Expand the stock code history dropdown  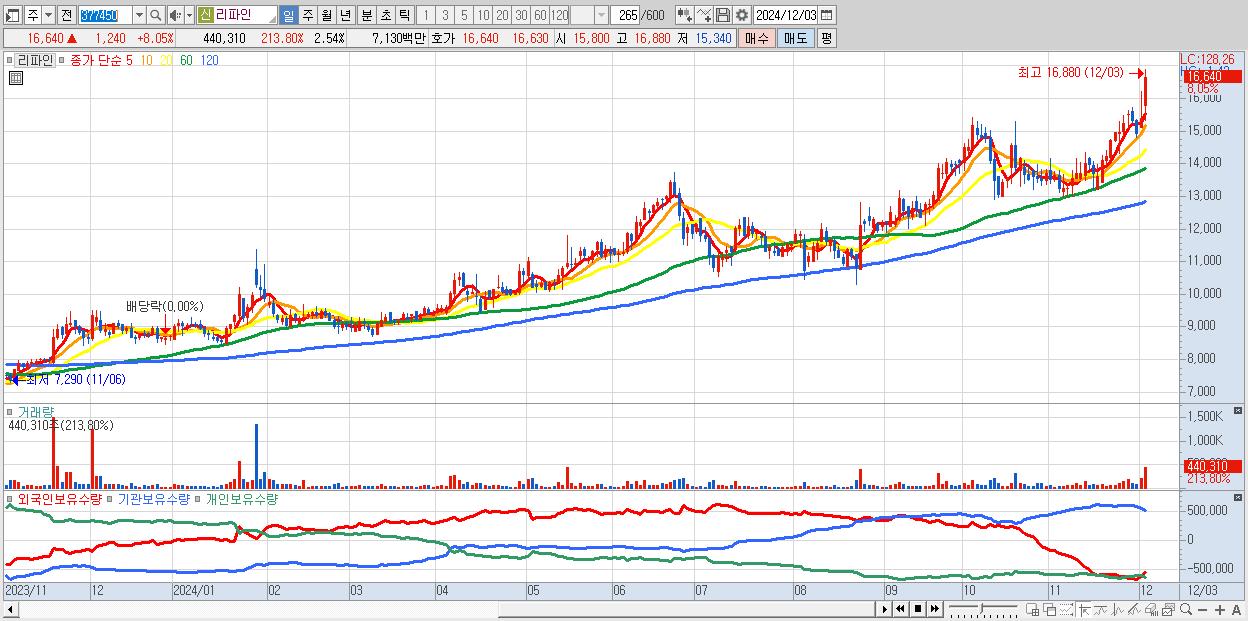click(x=139, y=15)
